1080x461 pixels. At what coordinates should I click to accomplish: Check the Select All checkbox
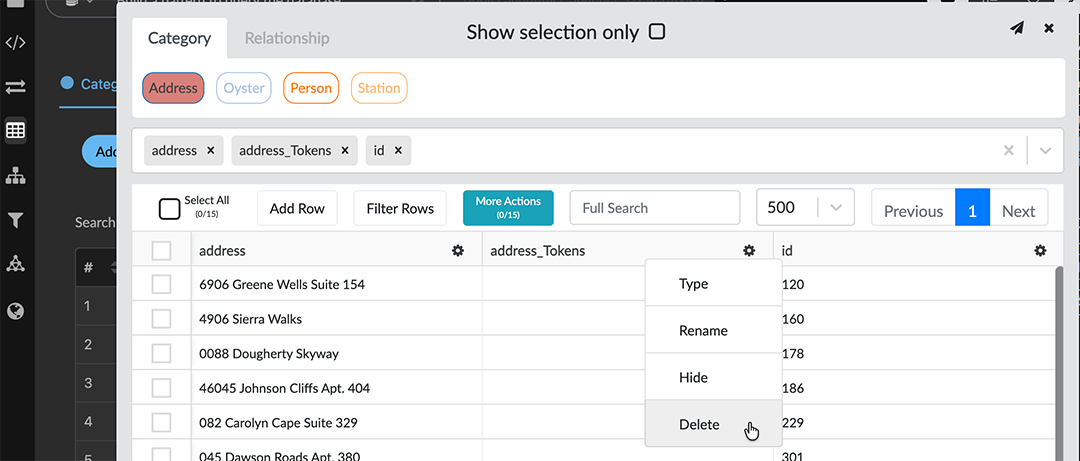(170, 209)
